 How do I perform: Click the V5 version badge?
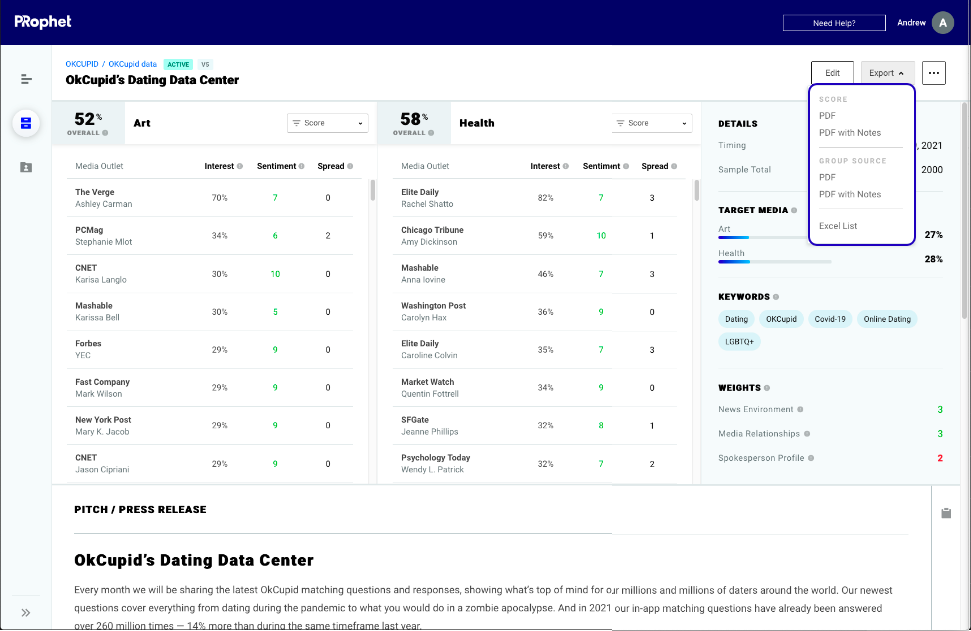point(205,64)
